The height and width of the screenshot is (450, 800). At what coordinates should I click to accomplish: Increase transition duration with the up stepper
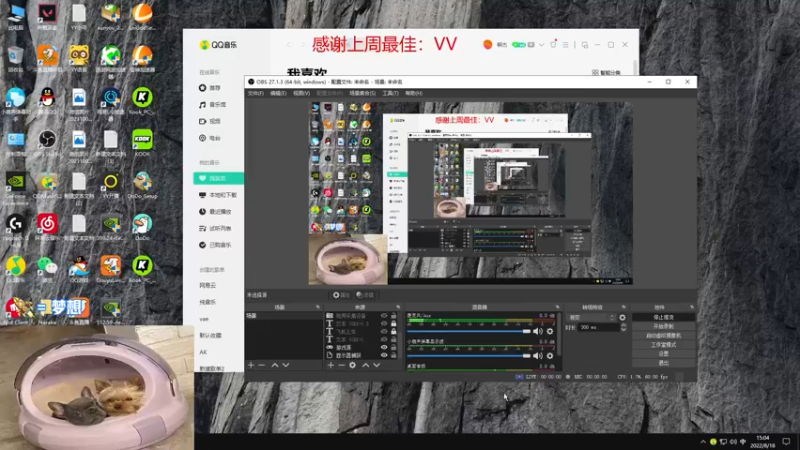[x=623, y=325]
